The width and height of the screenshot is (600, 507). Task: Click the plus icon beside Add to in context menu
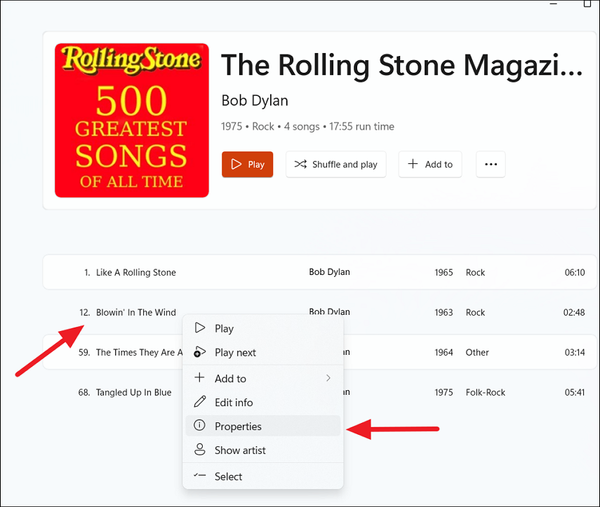(x=199, y=378)
